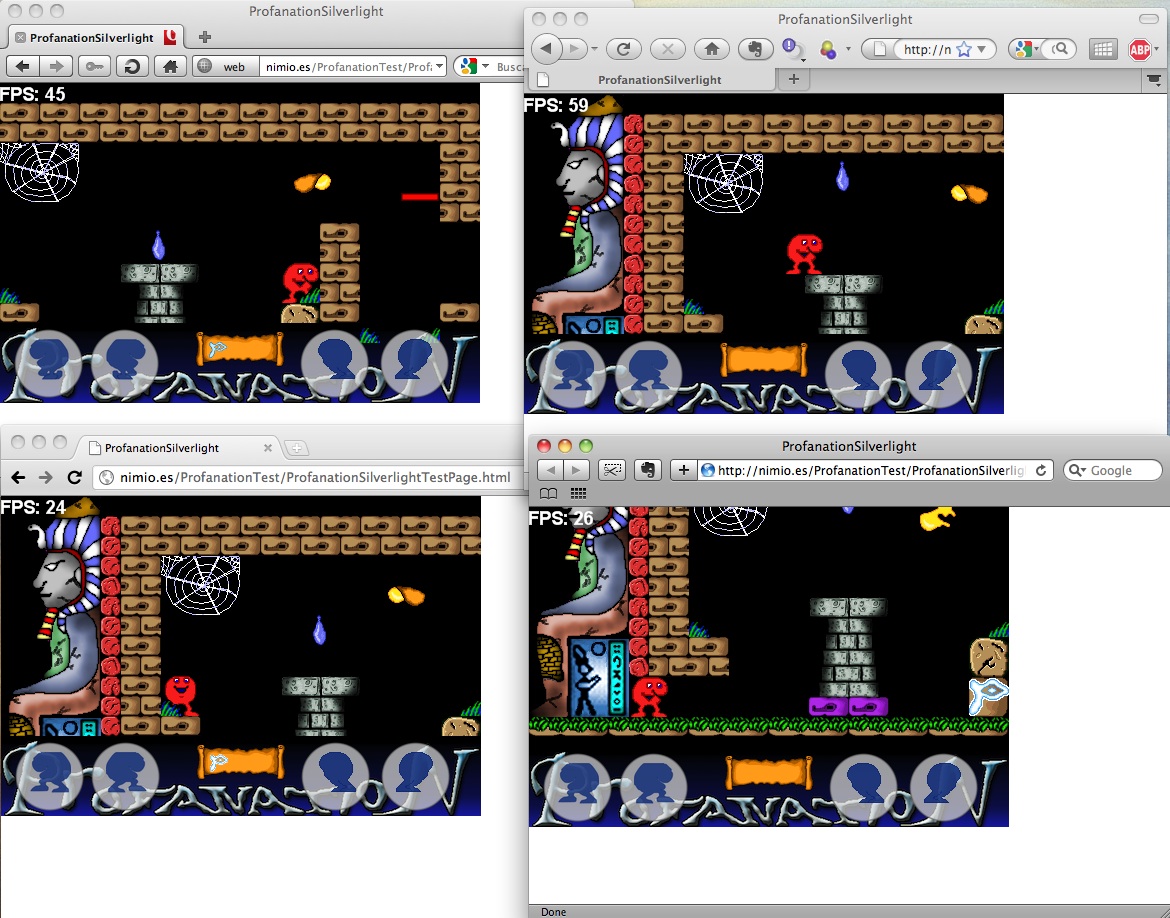Click the 'Done' status bar text in Safari
Screen dimensions: 1170x918
(554, 912)
